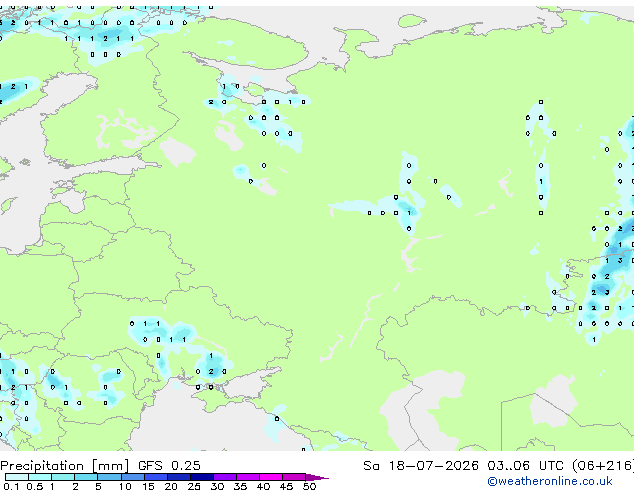Click the lightest 0.1 mm legend swatch
This screenshot has width=634, height=490.
pyautogui.click(x=17, y=477)
